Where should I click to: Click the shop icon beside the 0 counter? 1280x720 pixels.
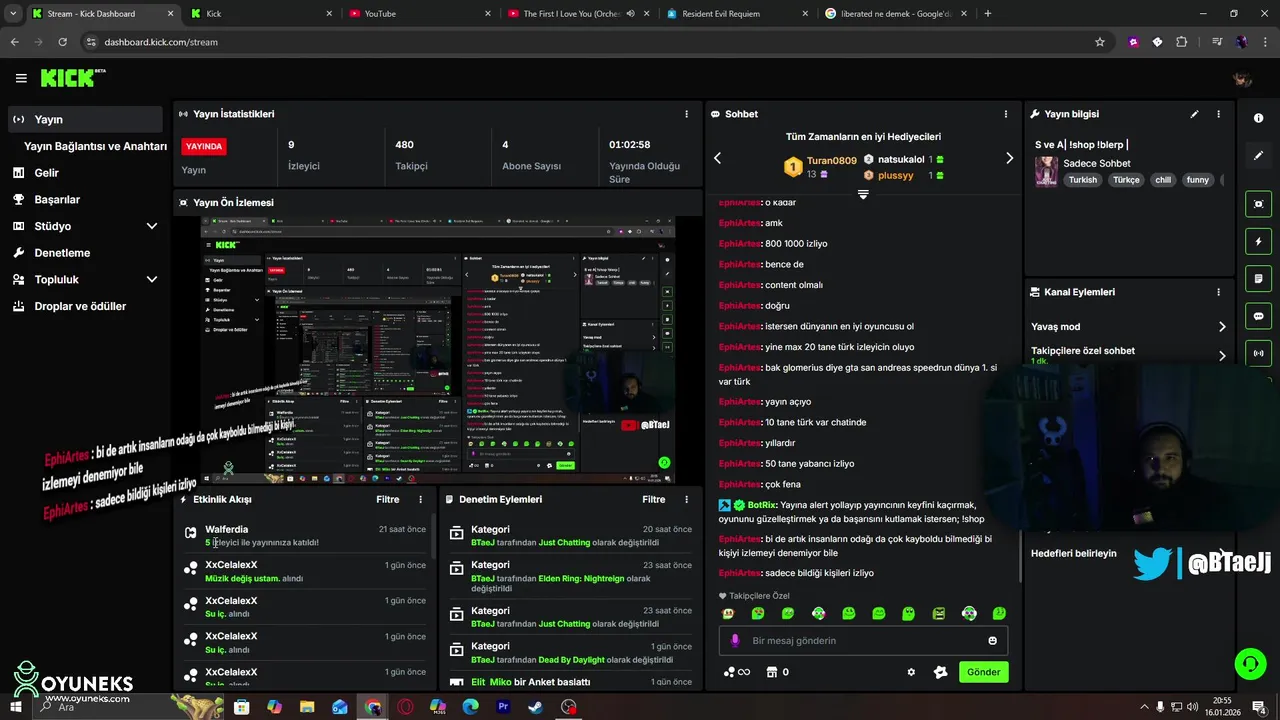[771, 672]
